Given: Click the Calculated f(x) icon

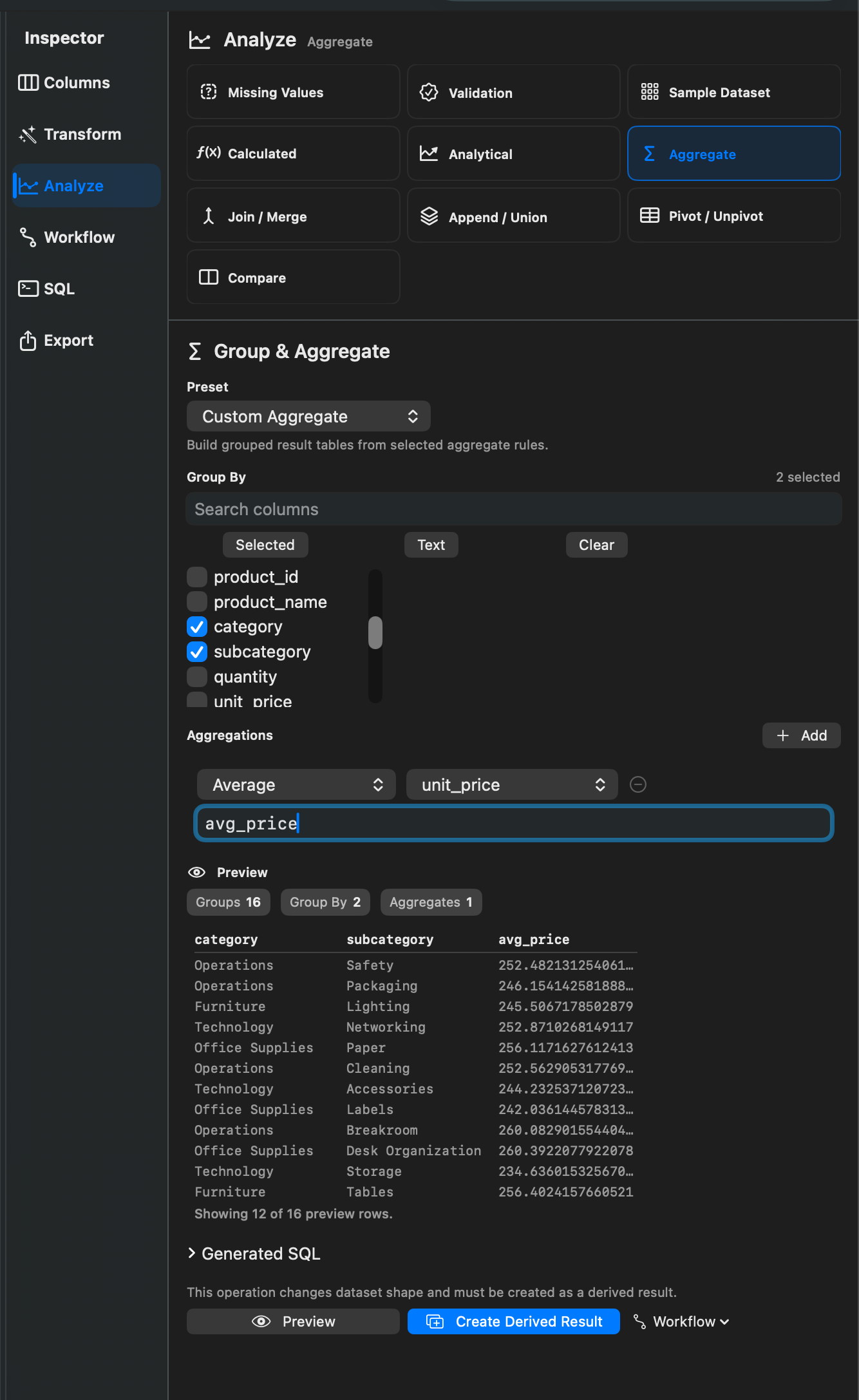Looking at the screenshot, I should tap(209, 153).
